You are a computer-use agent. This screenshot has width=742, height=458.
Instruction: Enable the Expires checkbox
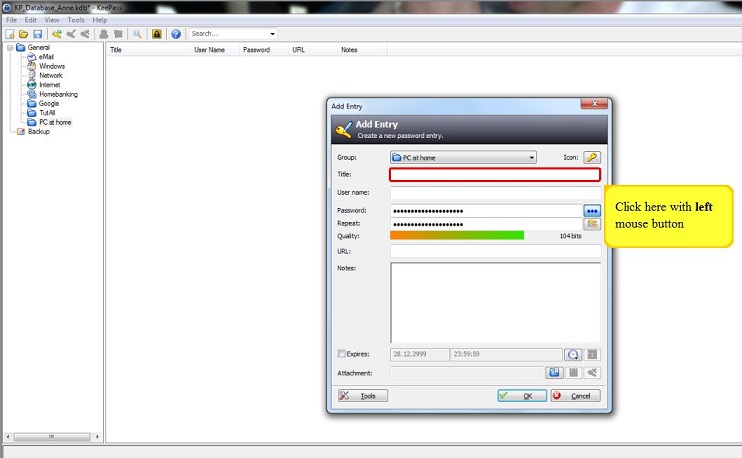(x=343, y=354)
